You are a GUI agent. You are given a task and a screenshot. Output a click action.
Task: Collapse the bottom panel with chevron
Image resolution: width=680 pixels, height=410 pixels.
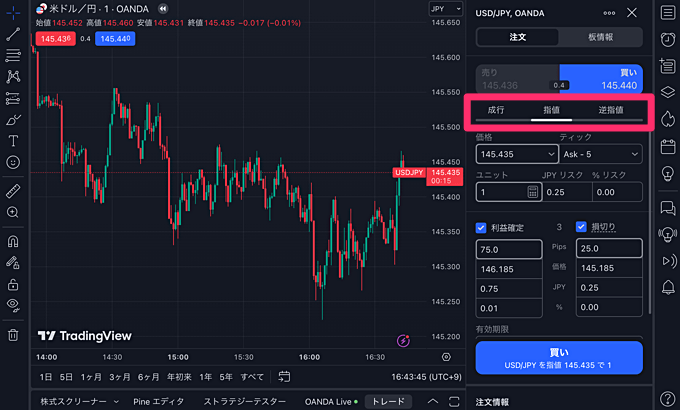coord(433,401)
